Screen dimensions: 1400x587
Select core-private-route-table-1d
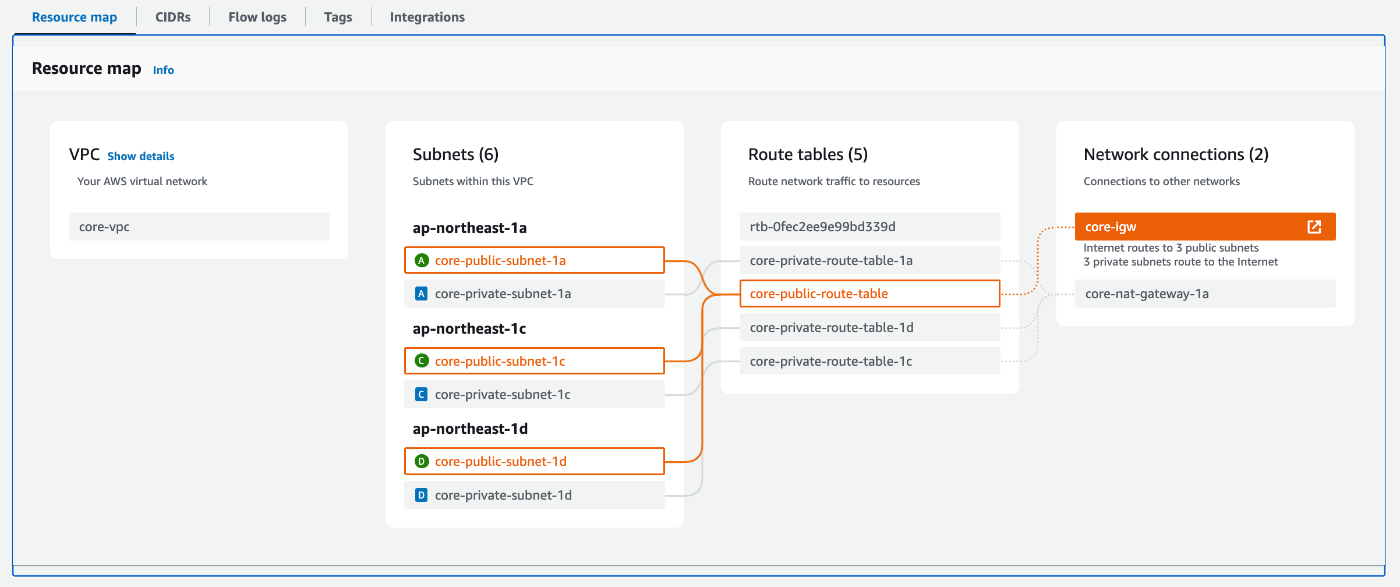870,328
